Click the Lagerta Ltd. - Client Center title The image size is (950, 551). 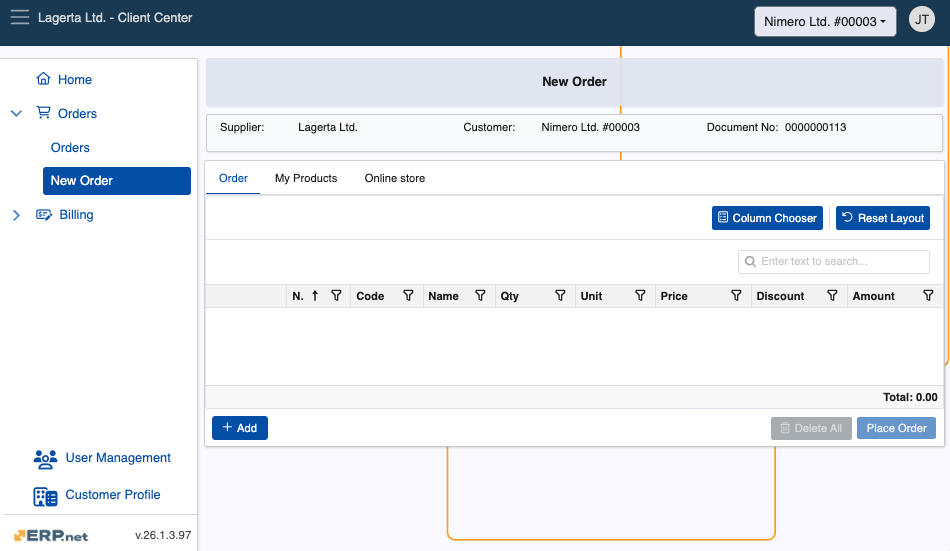click(115, 18)
